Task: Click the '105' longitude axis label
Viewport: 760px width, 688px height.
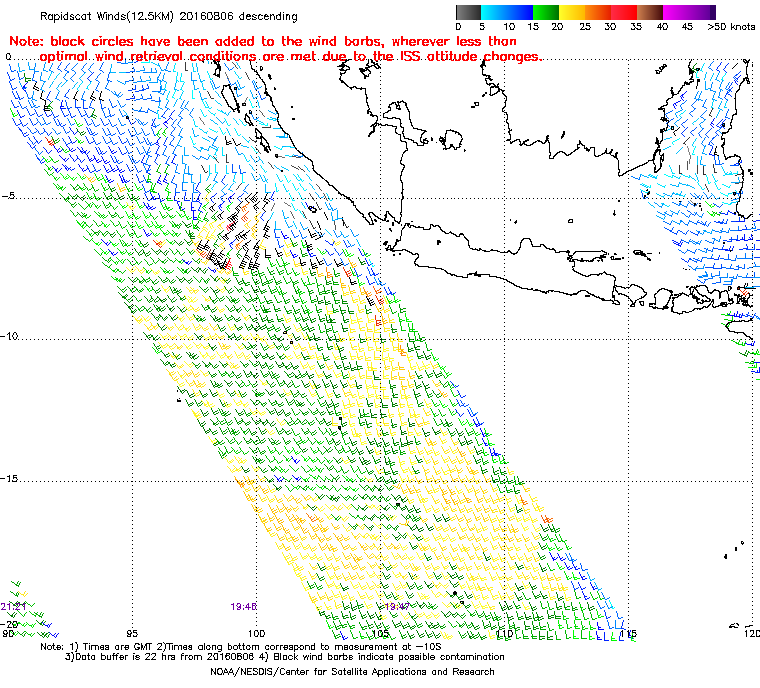Action: coord(381,633)
